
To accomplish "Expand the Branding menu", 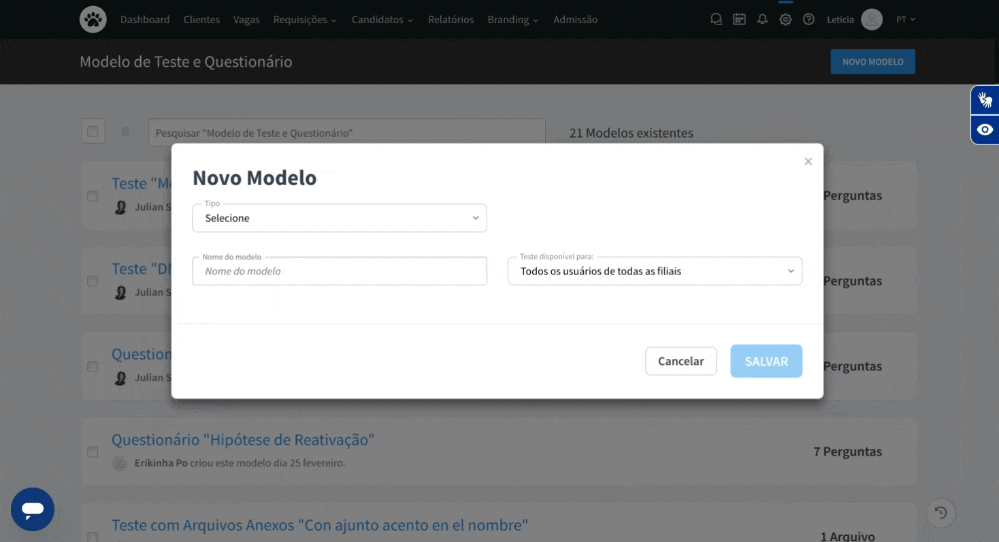I will click(513, 20).
